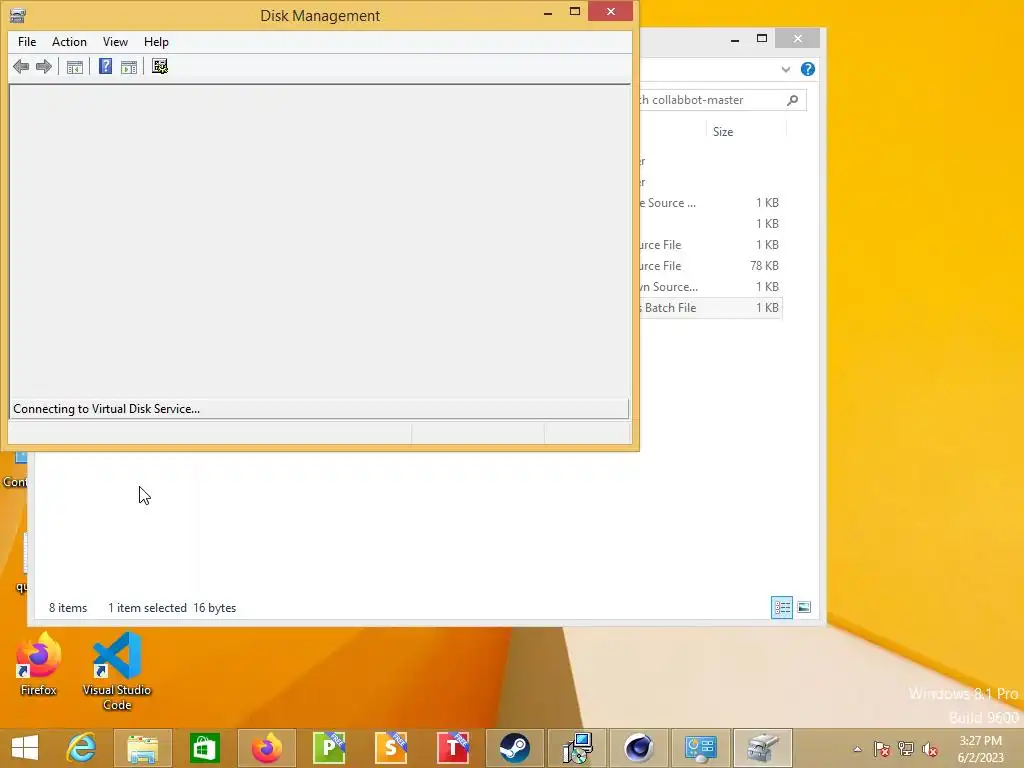Image resolution: width=1024 pixels, height=768 pixels.
Task: Toggle the Show/Hide Console Tree toolbar icon
Action: (74, 67)
